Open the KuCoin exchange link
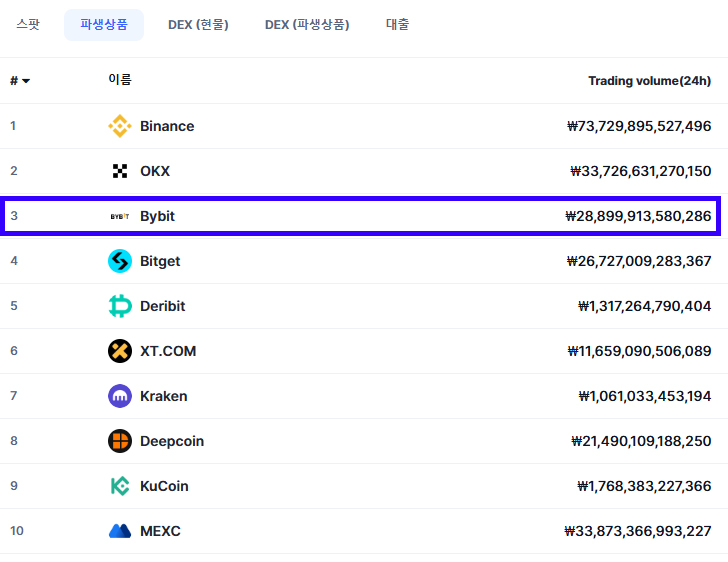This screenshot has width=728, height=562. tap(164, 486)
